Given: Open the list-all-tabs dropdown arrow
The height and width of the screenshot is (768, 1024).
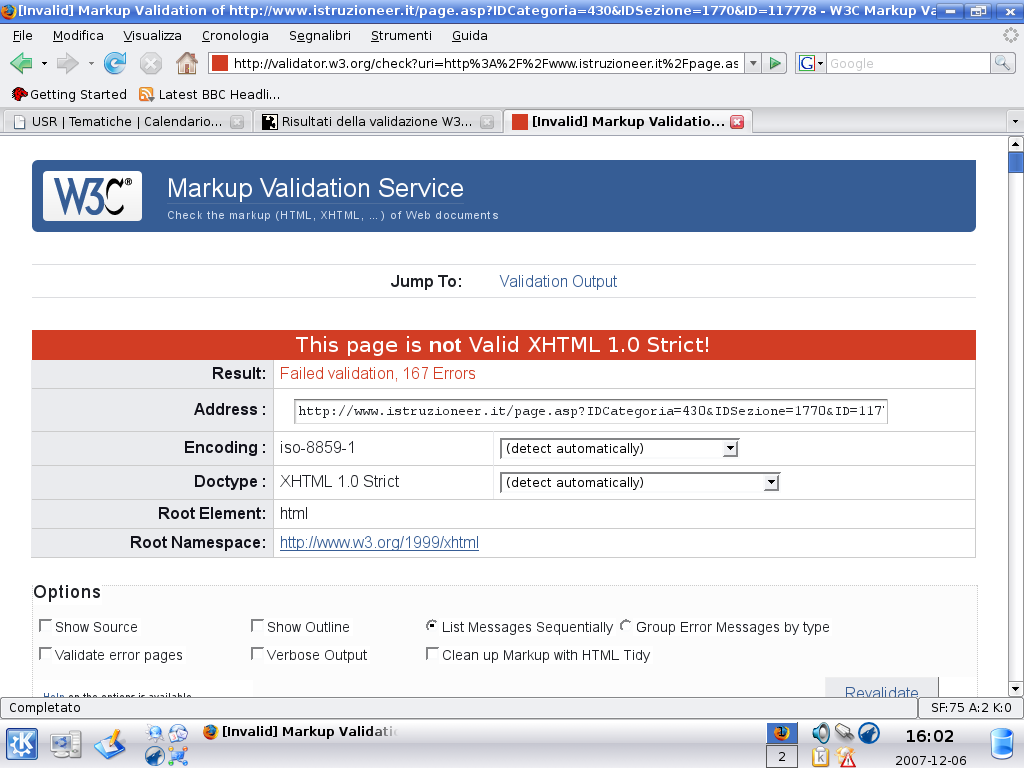Looking at the screenshot, I should (1014, 121).
